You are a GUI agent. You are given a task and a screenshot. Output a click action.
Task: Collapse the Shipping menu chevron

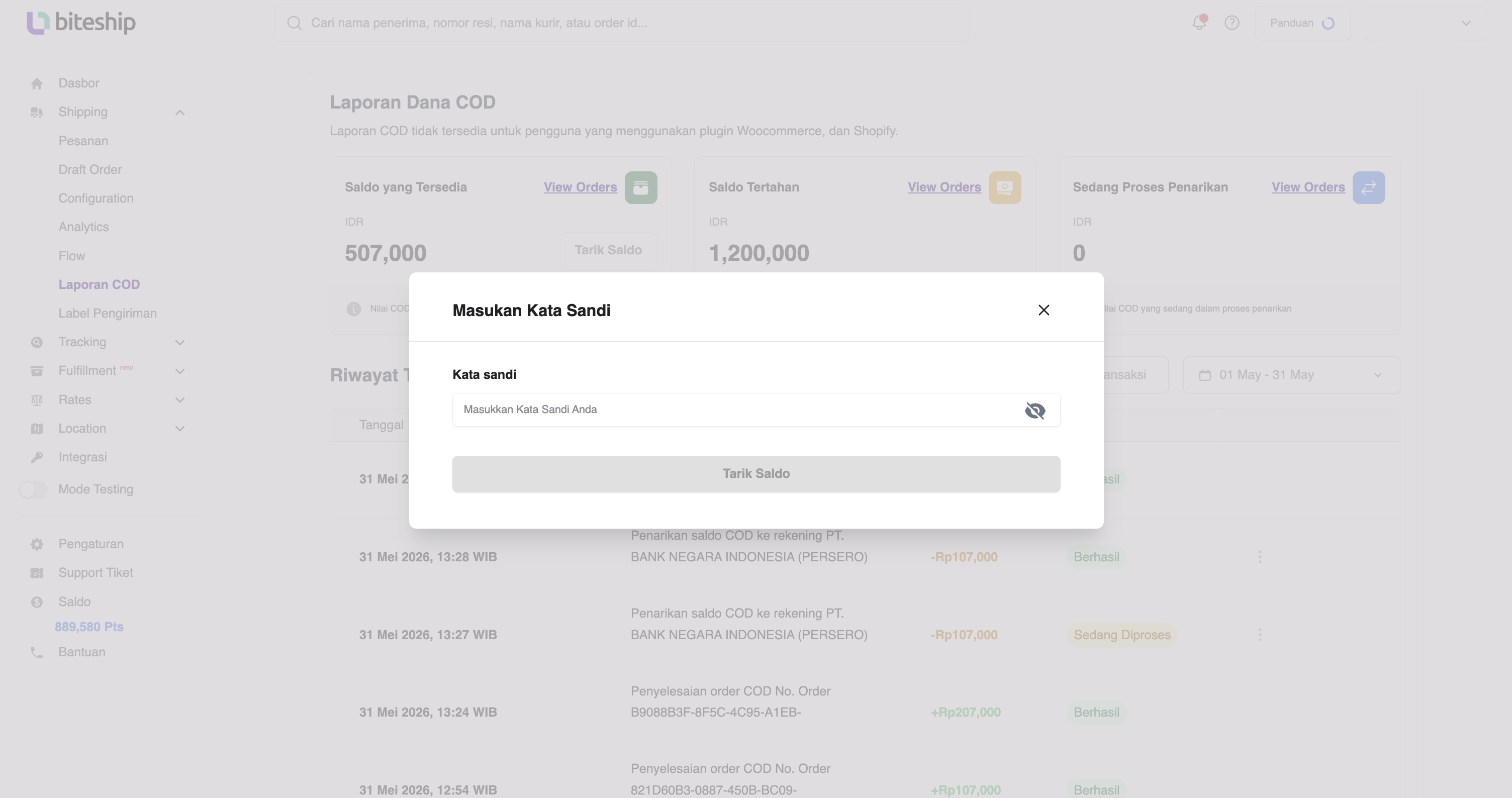(x=179, y=112)
